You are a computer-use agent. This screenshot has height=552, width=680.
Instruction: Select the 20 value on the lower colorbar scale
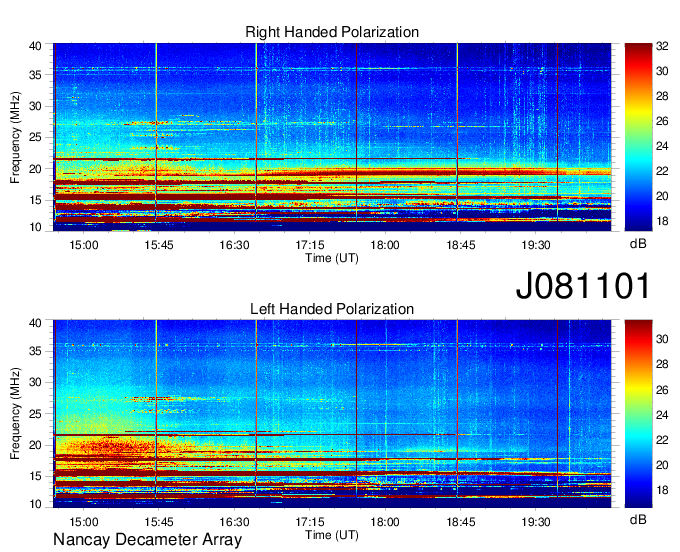662,465
